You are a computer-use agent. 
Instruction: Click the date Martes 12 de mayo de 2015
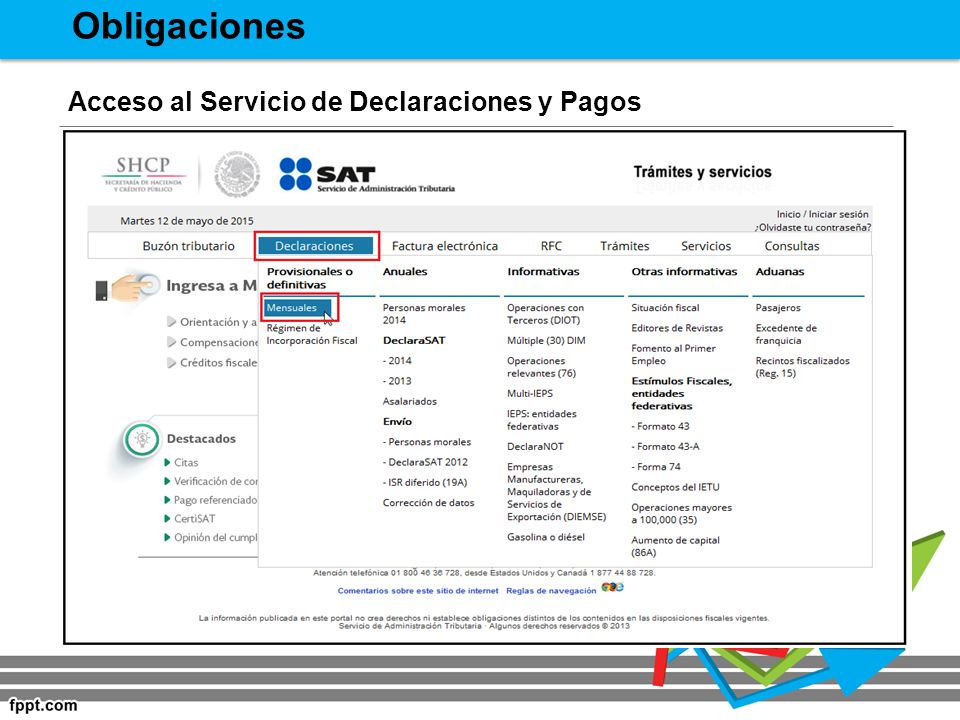(187, 220)
